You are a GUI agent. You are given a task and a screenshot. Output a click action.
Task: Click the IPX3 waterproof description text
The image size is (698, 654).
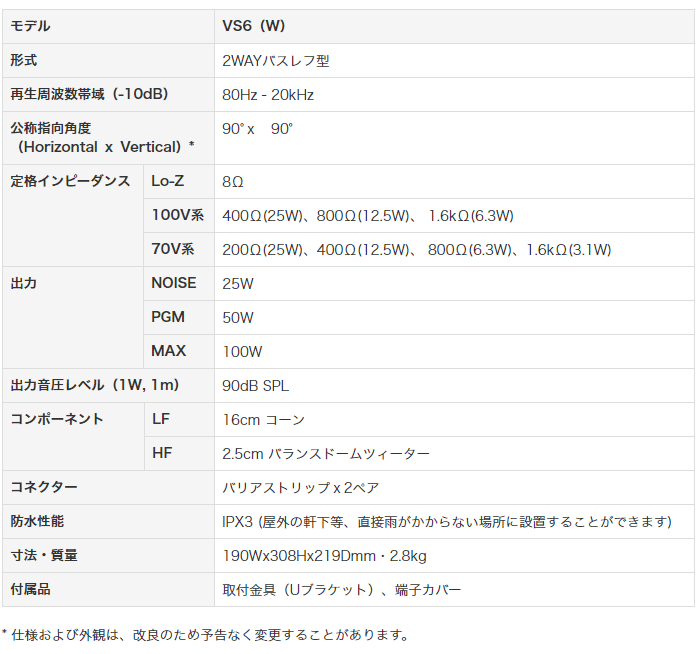[x=447, y=521]
